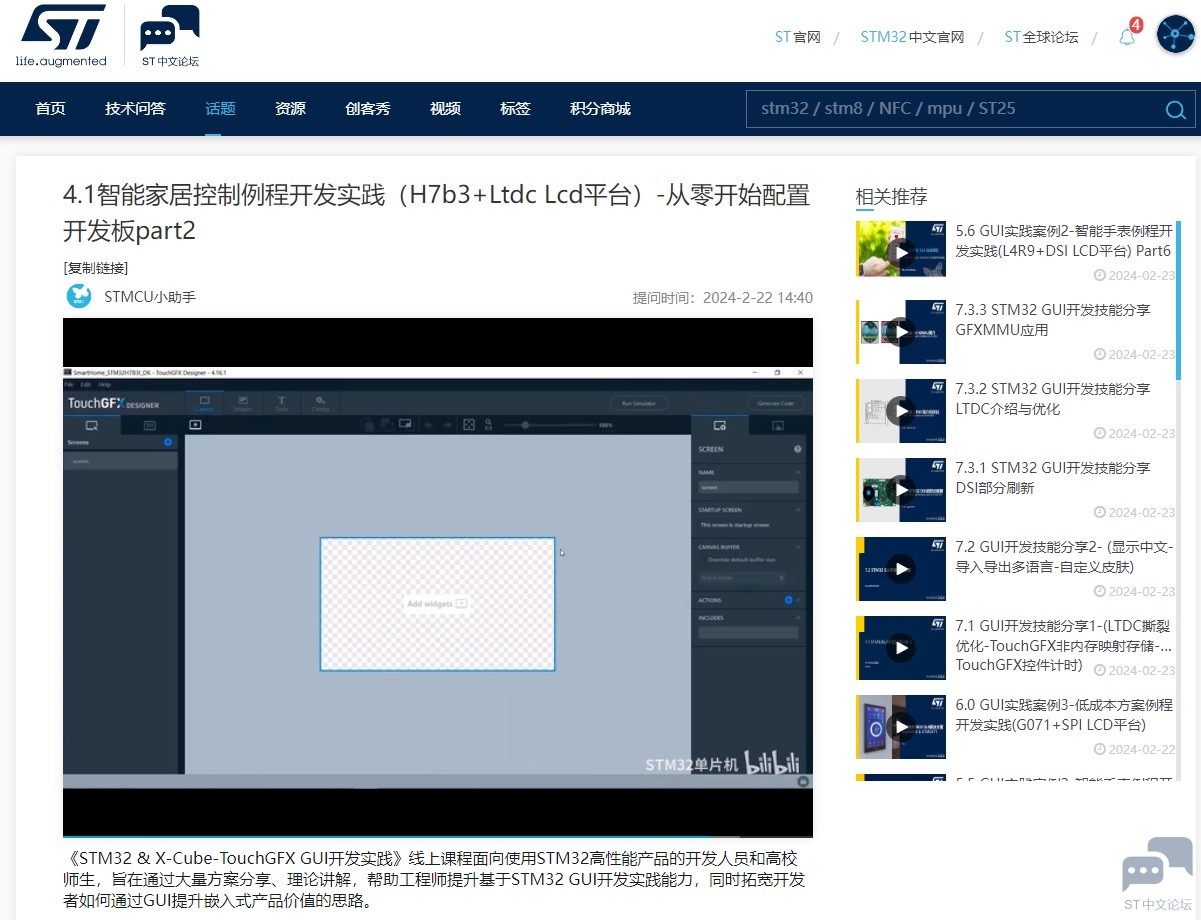Switch to Texts tab in TouchGFX video
This screenshot has height=920, width=1201.
click(281, 402)
